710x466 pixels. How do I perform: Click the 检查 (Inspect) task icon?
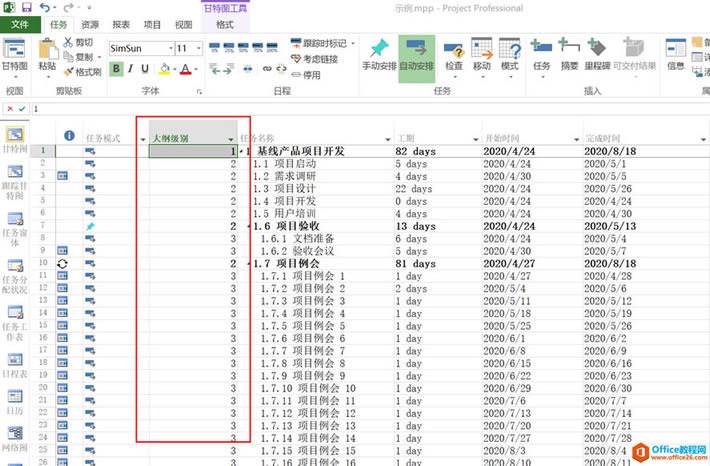coord(454,52)
